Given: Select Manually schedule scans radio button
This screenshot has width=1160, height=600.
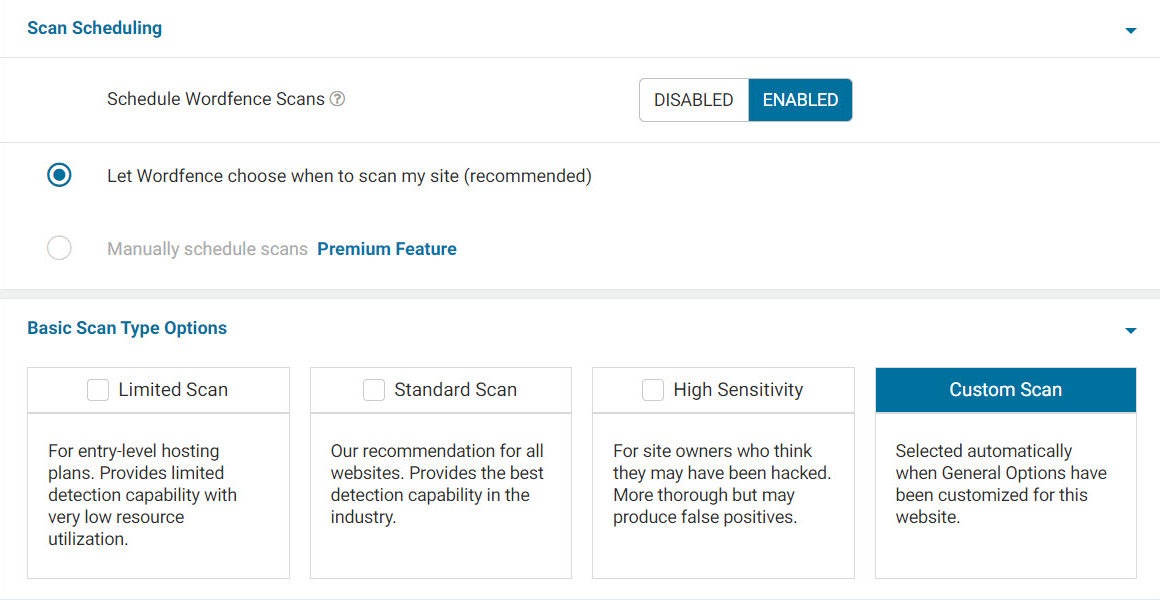Looking at the screenshot, I should point(60,248).
